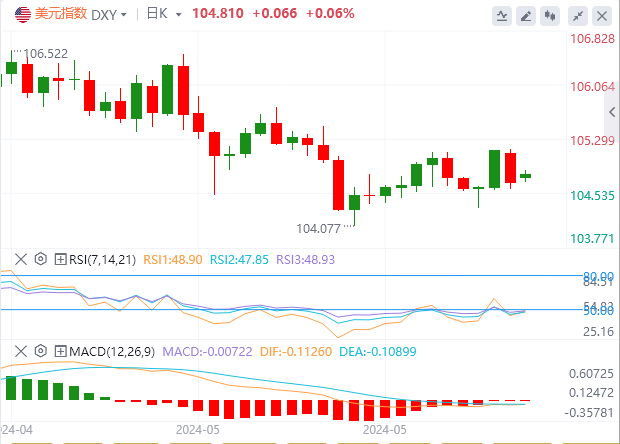Click the RSI(7,14,21) indicator label
Screen dimensions: 620x444
pos(101,259)
